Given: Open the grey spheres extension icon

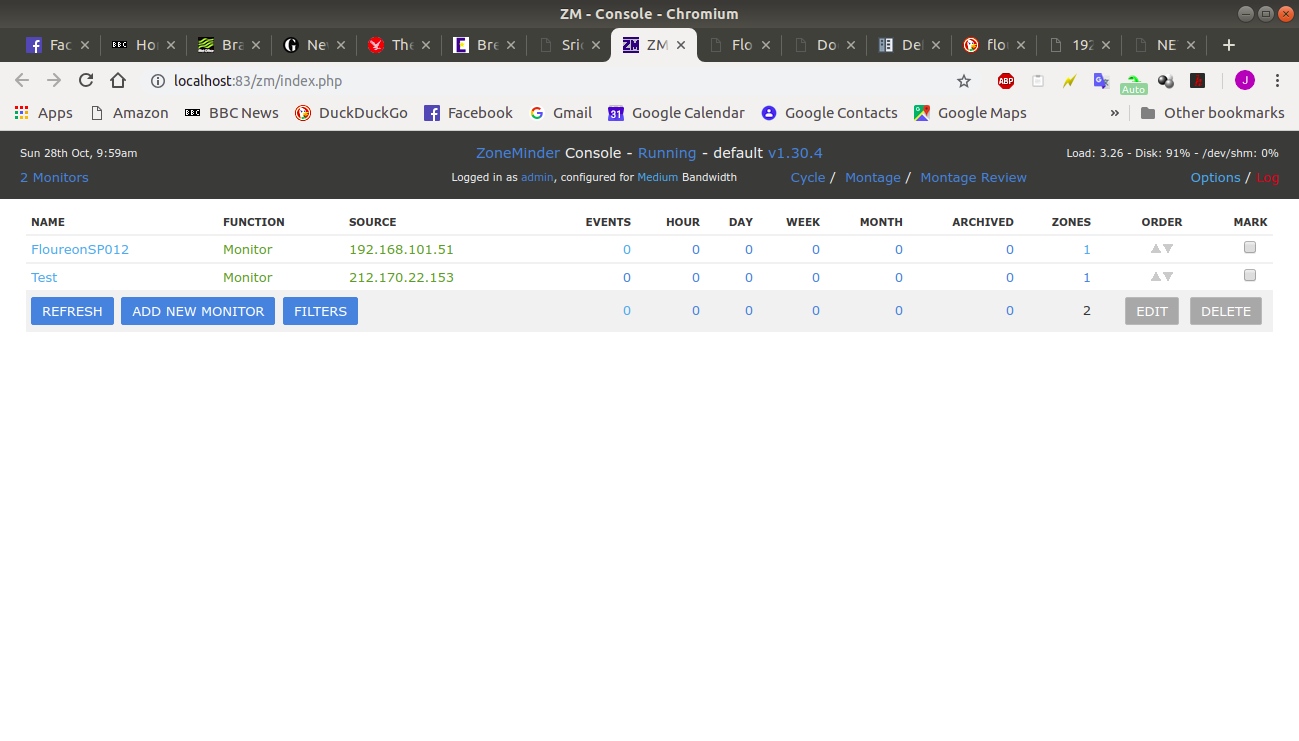Looking at the screenshot, I should [1166, 81].
